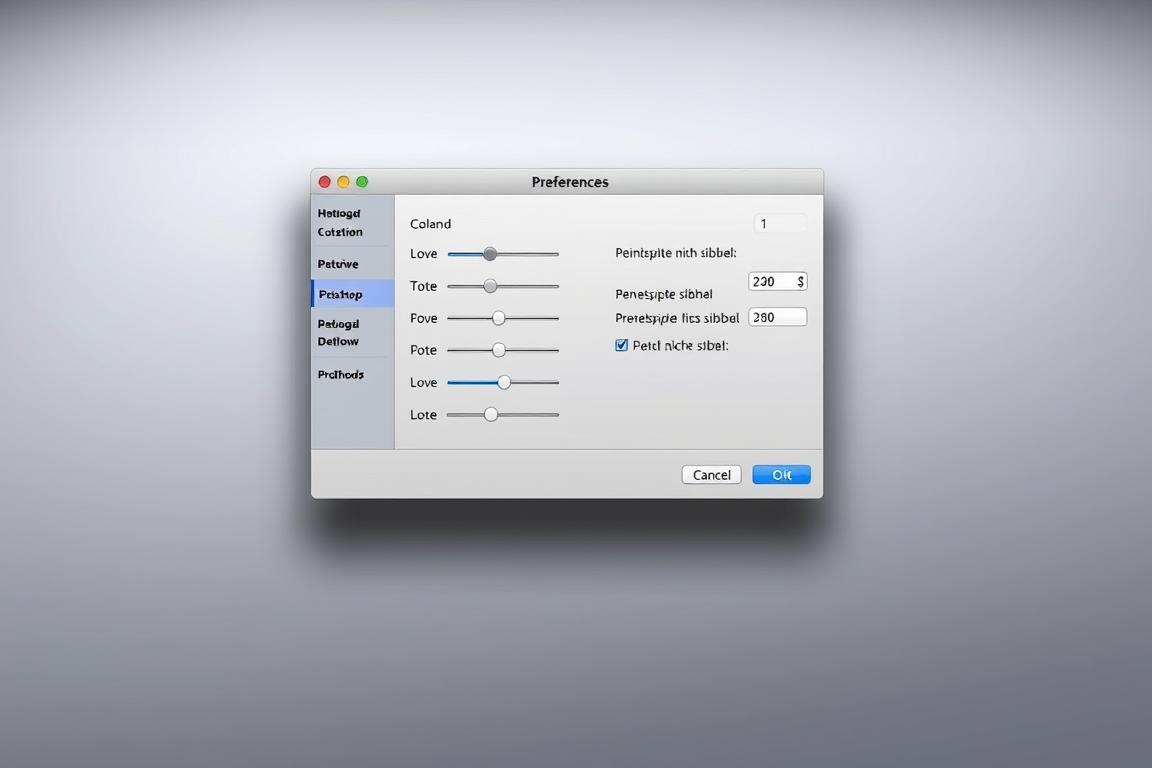1152x768 pixels.
Task: Click the blue-filled "Love" slider handle
Action: pos(503,381)
